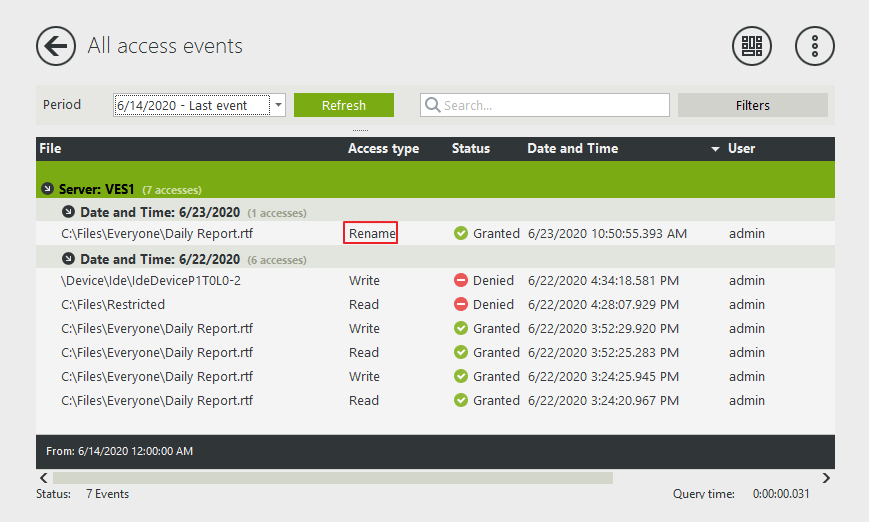
Task: Collapse the Date and Time 6/22/2020 group
Action: tap(68, 259)
